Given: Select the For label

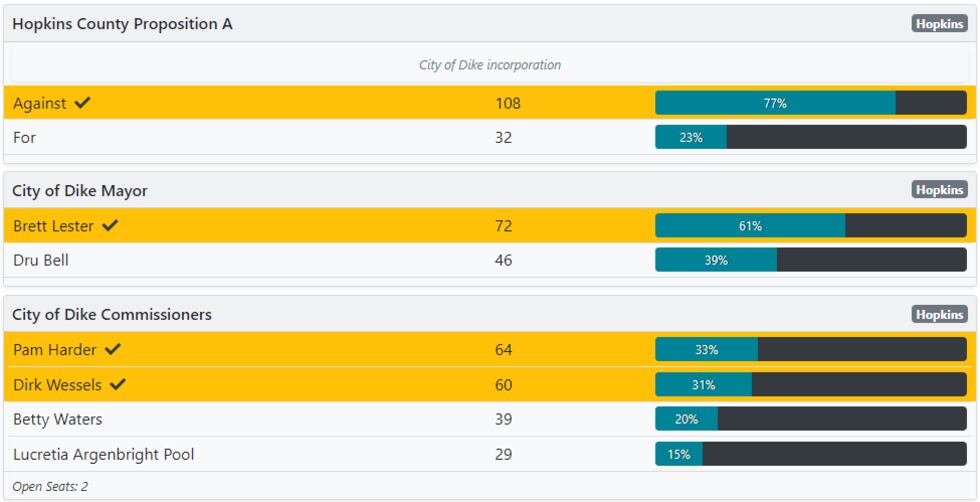Looking at the screenshot, I should pyautogui.click(x=24, y=137).
